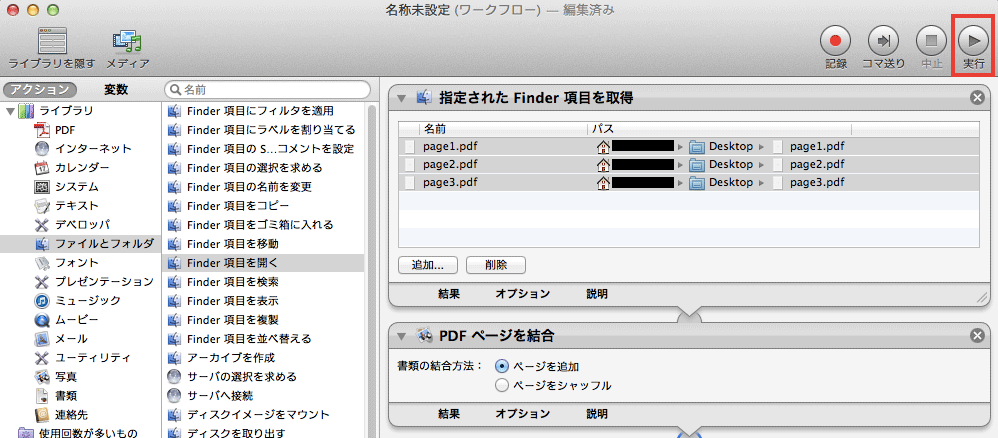Select action Finder 項目をゴミ箱に入れる
The image size is (998, 438).
[264, 225]
